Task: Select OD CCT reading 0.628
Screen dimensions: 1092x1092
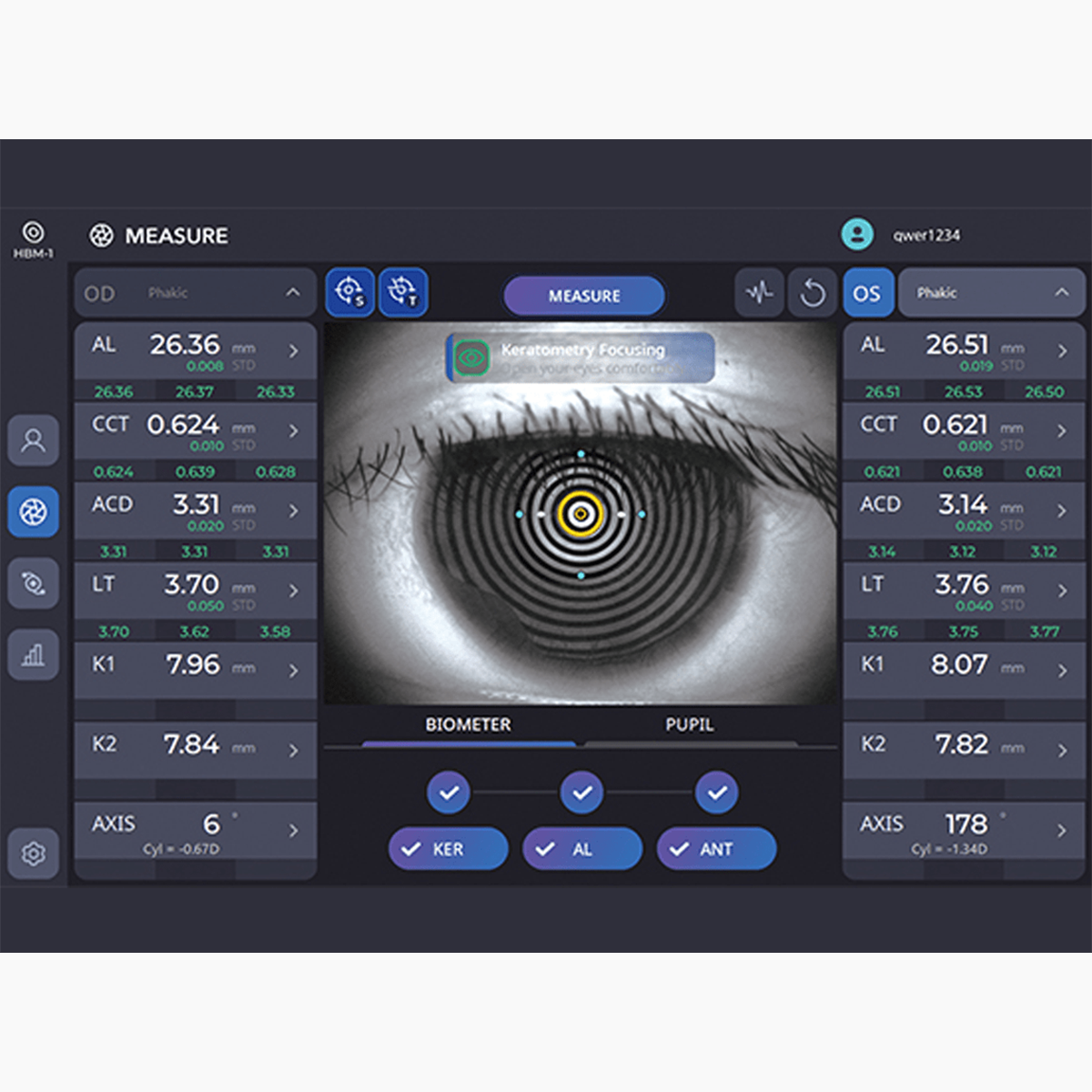Action: pos(276,472)
